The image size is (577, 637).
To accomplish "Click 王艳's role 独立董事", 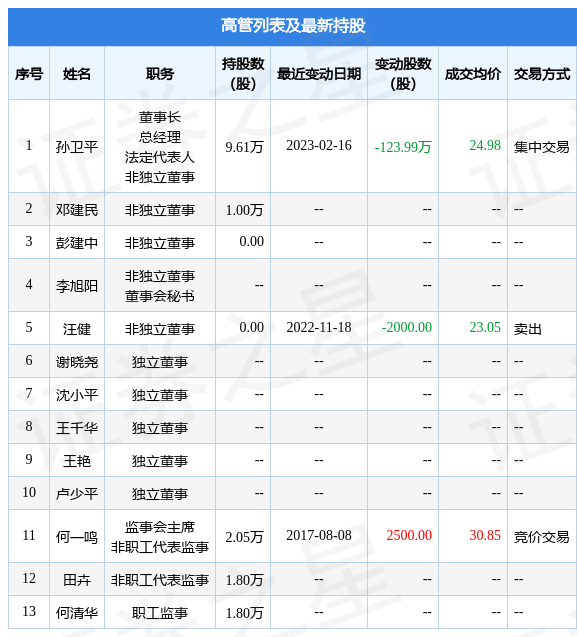I will pyautogui.click(x=160, y=461).
